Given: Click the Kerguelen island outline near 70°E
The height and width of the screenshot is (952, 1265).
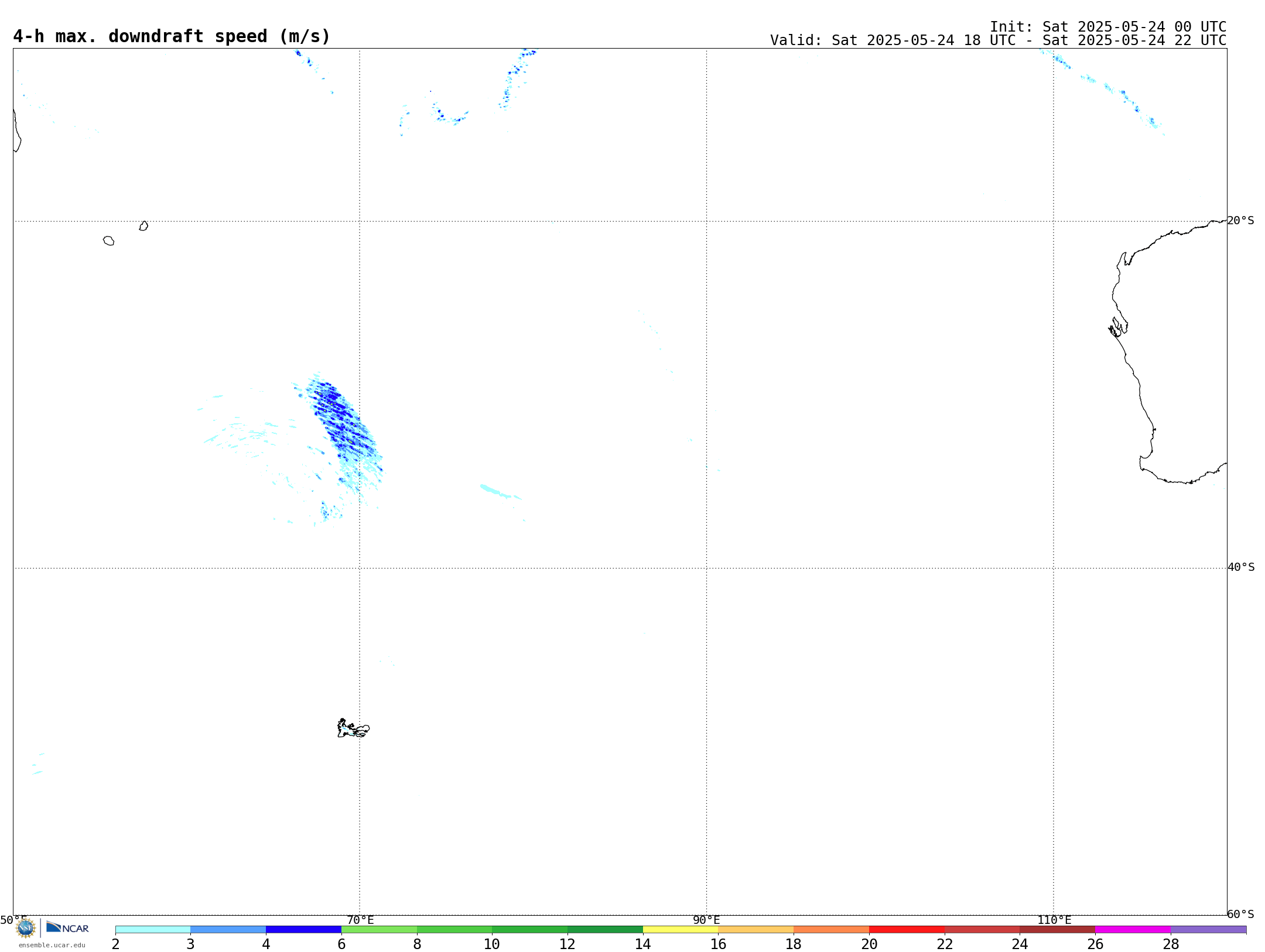Looking at the screenshot, I should (353, 728).
